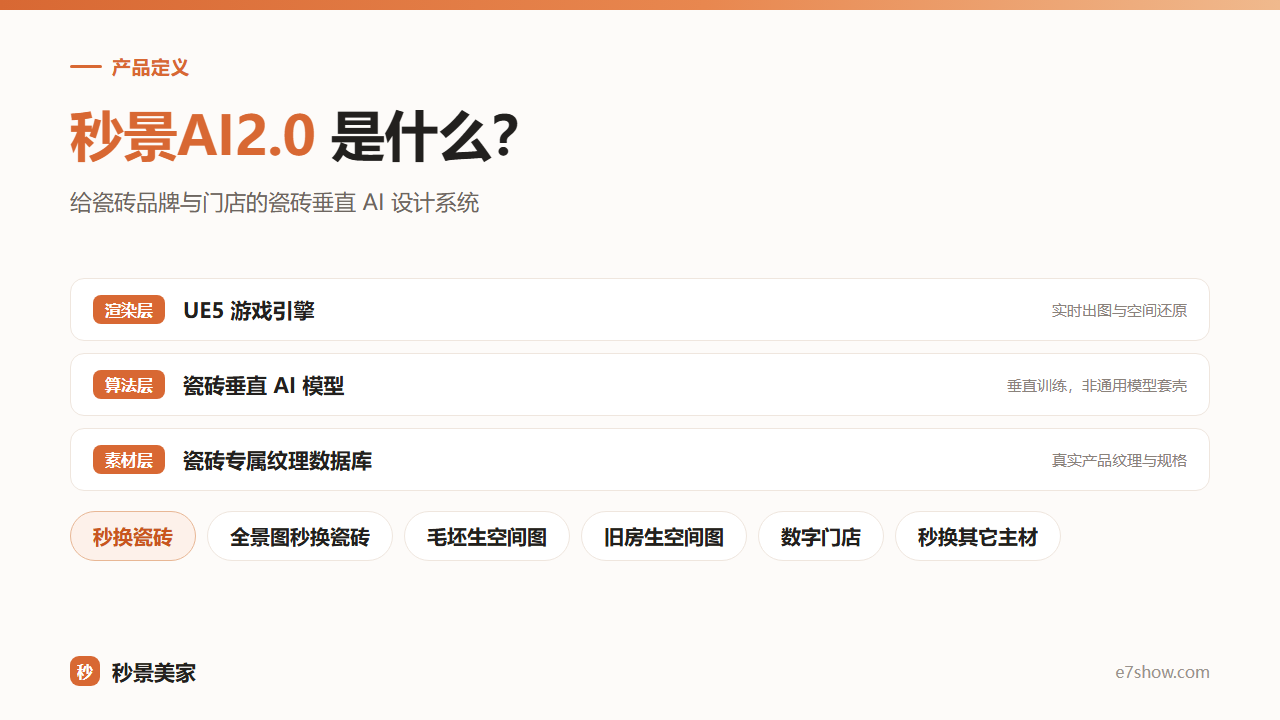Open the e7show.com link

(1163, 672)
